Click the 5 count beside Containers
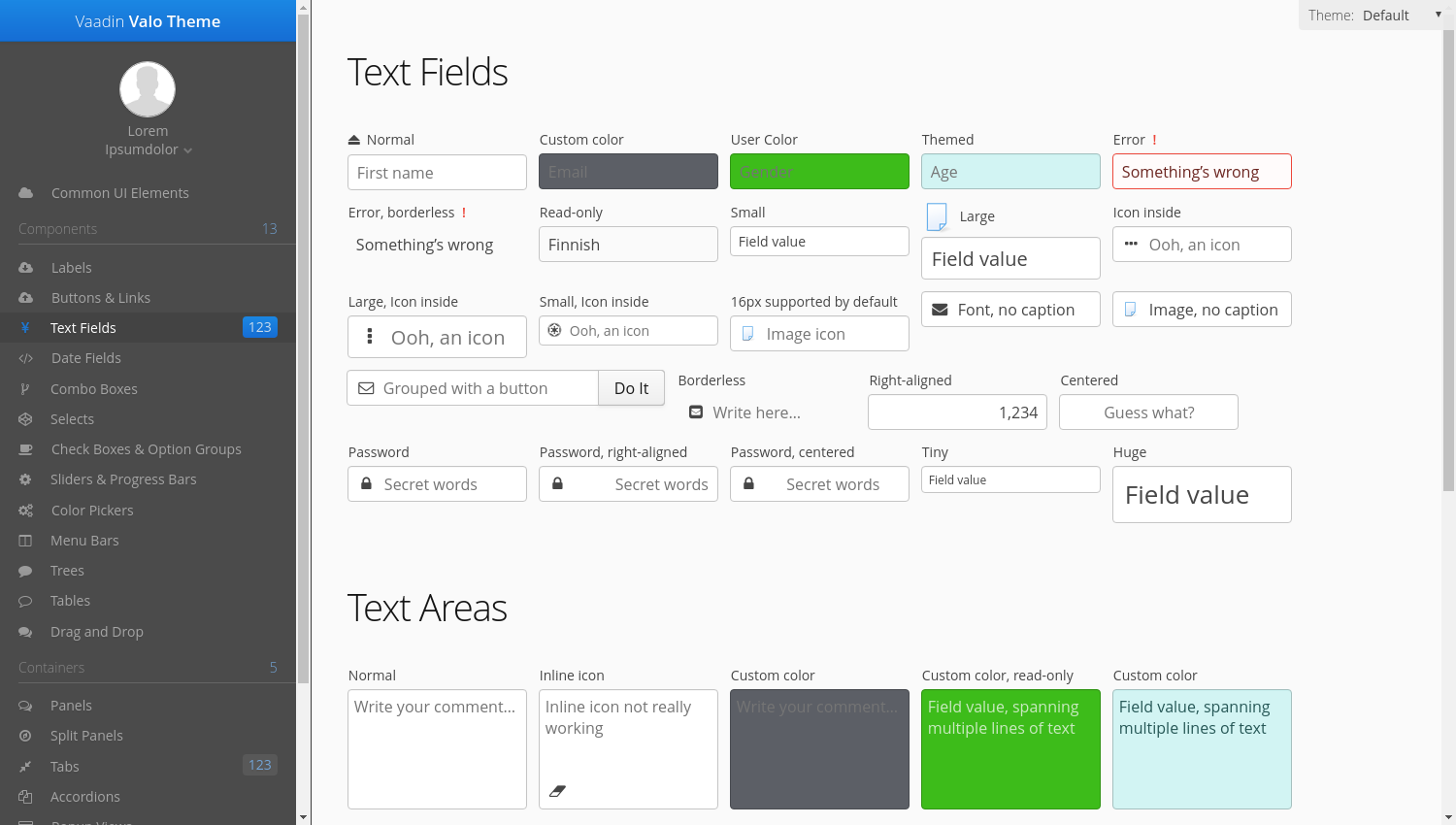Screen dimensions: 1456x825 point(273,668)
